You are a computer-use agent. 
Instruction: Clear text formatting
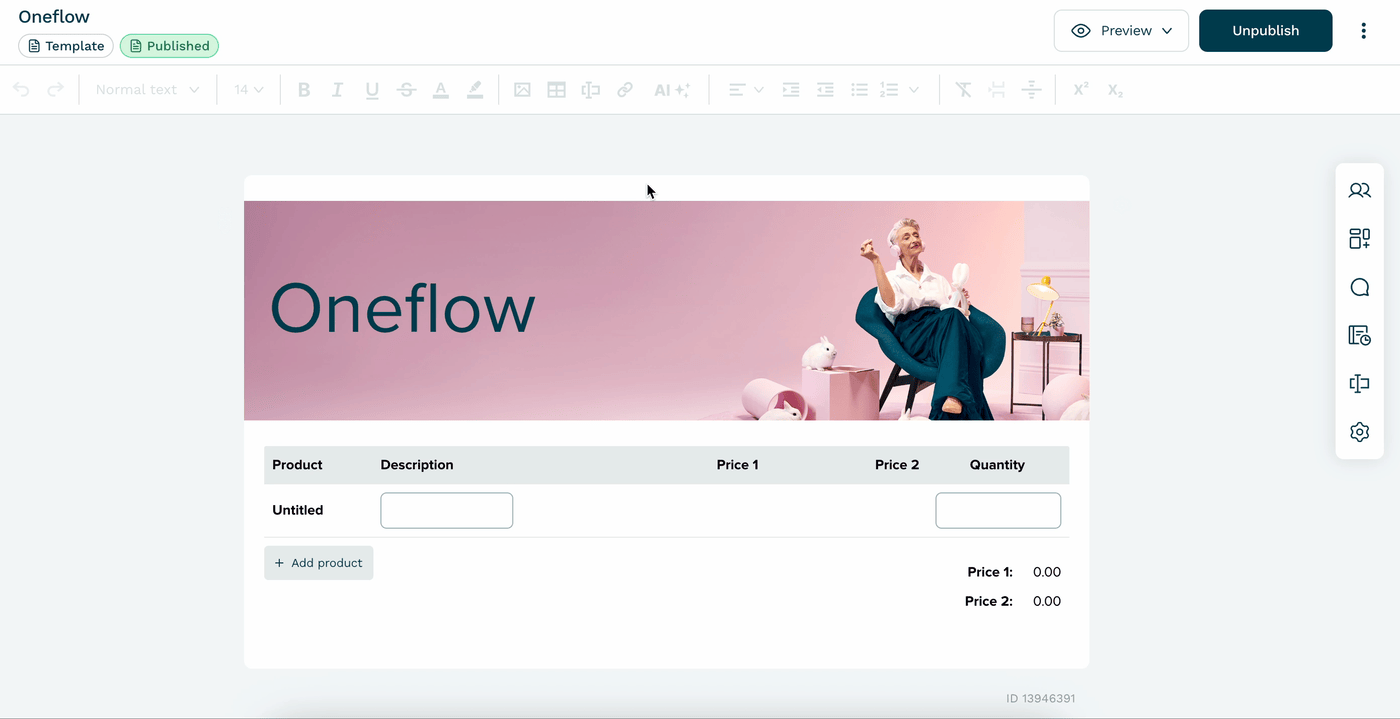pos(963,90)
